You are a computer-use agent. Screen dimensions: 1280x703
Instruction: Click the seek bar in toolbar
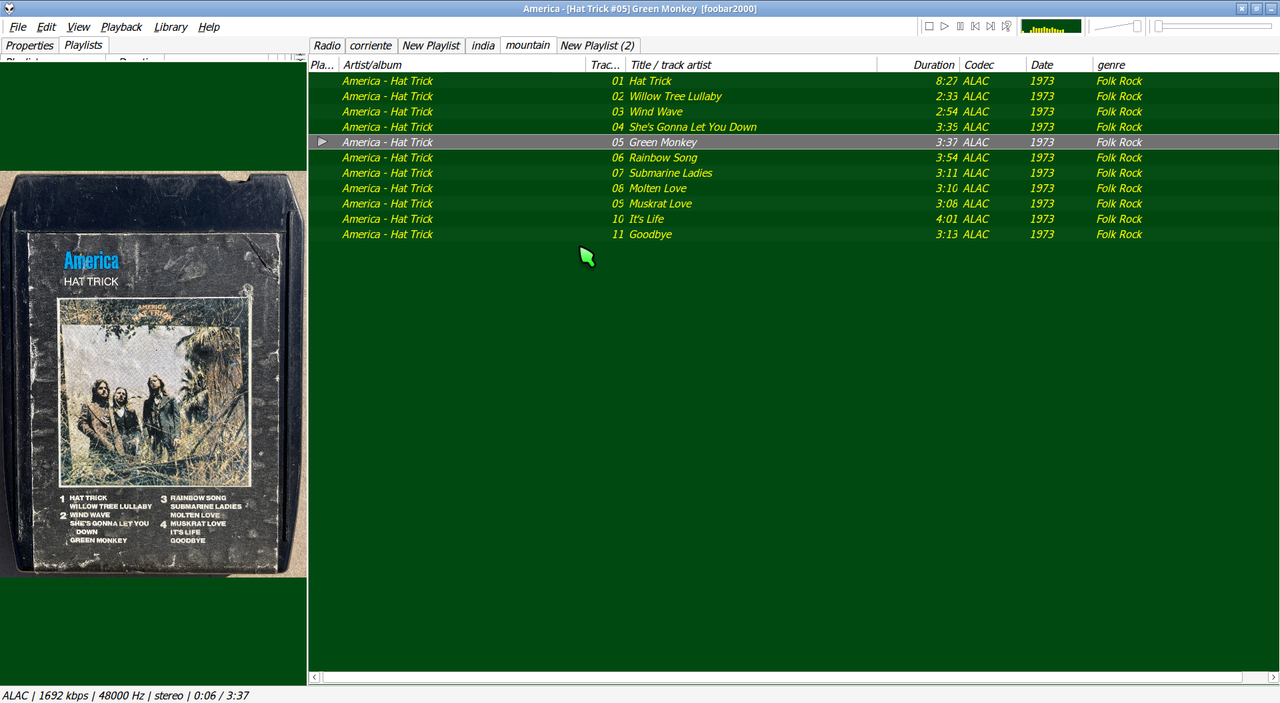pyautogui.click(x=1214, y=26)
